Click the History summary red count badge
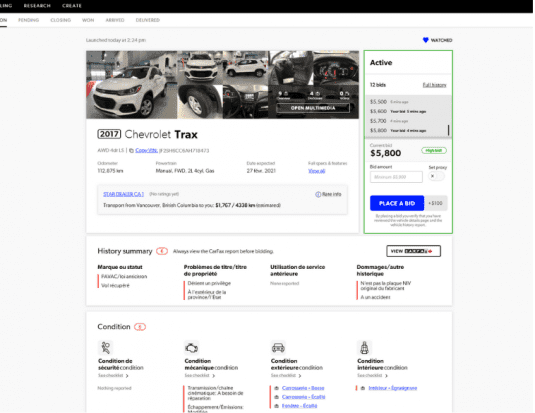The width and height of the screenshot is (535, 413). pos(162,251)
